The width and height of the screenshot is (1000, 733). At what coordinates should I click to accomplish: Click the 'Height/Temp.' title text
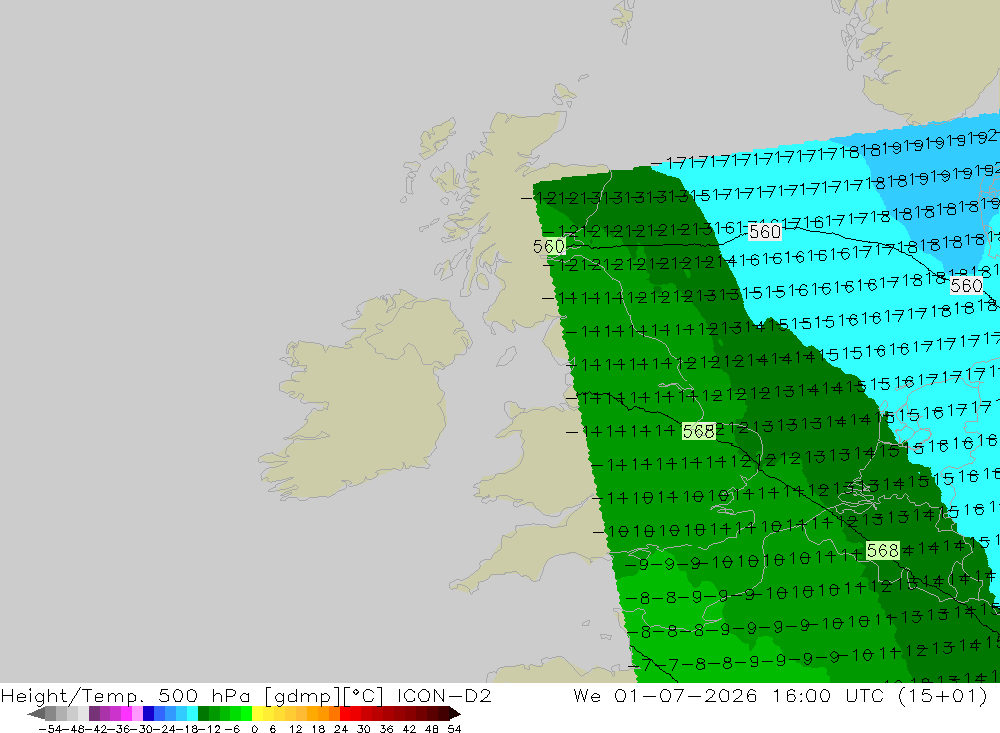pos(72,695)
